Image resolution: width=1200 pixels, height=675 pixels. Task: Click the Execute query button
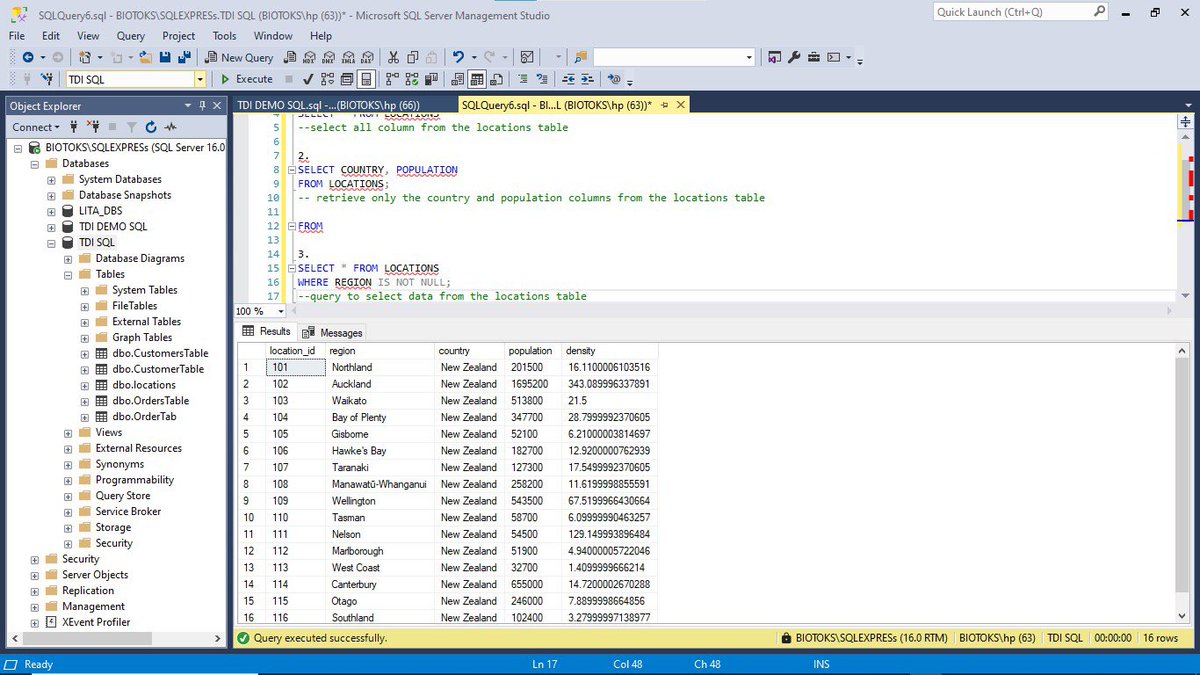[246, 79]
